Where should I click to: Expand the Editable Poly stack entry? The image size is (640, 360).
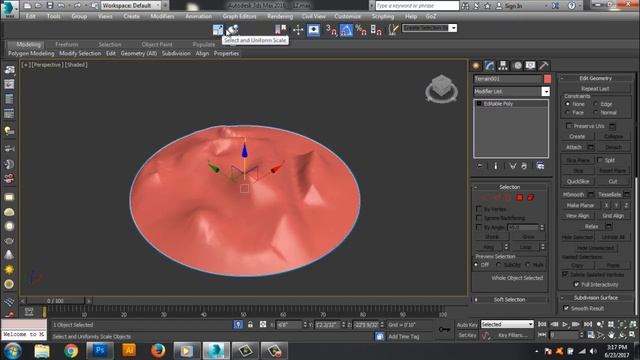click(x=479, y=104)
